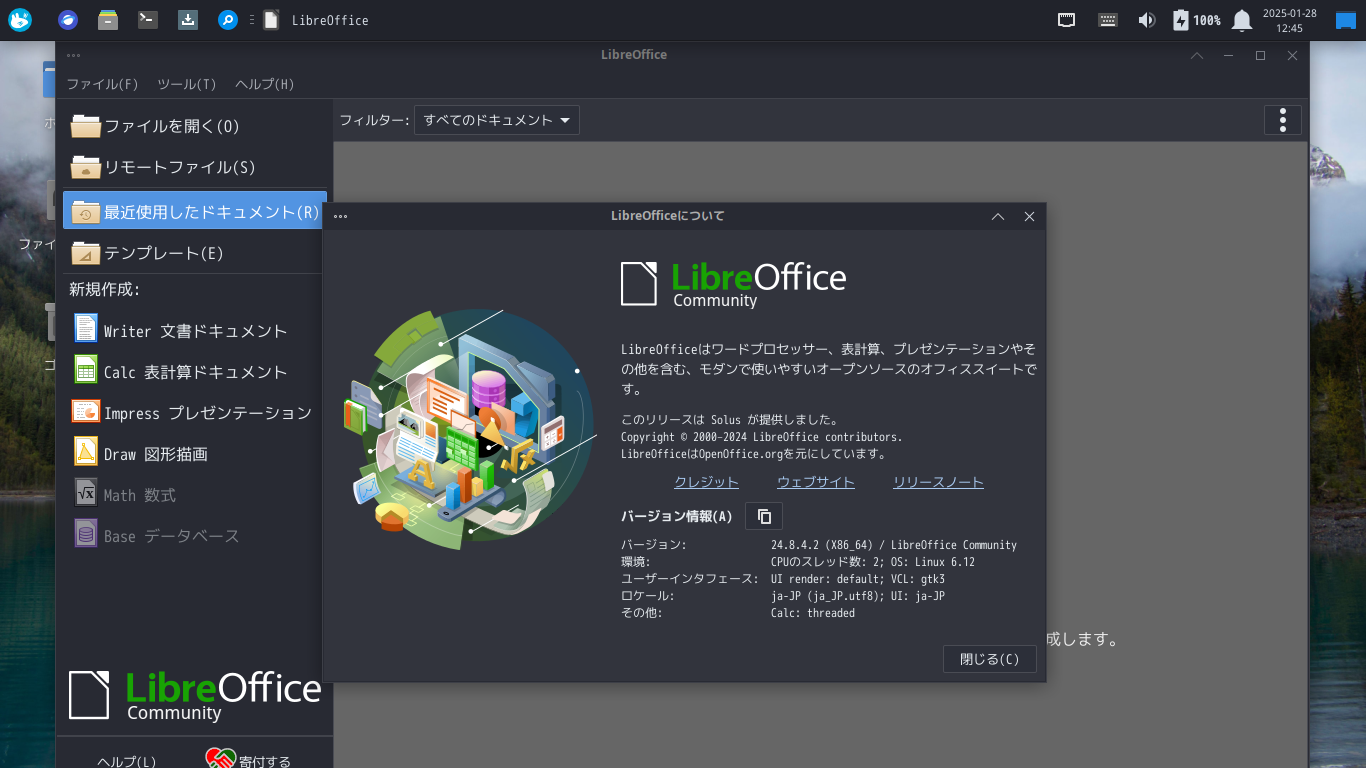This screenshot has height=768, width=1366.
Task: Click the recent documents folder icon
Action: (x=86, y=211)
